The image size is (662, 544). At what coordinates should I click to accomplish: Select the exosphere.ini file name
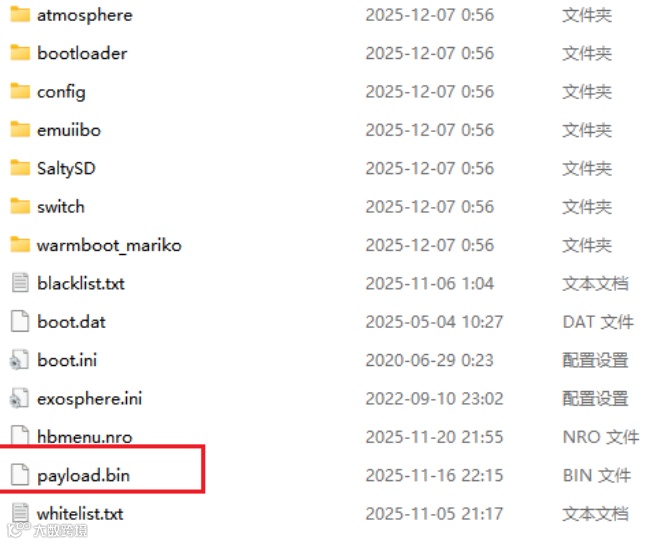(x=90, y=399)
